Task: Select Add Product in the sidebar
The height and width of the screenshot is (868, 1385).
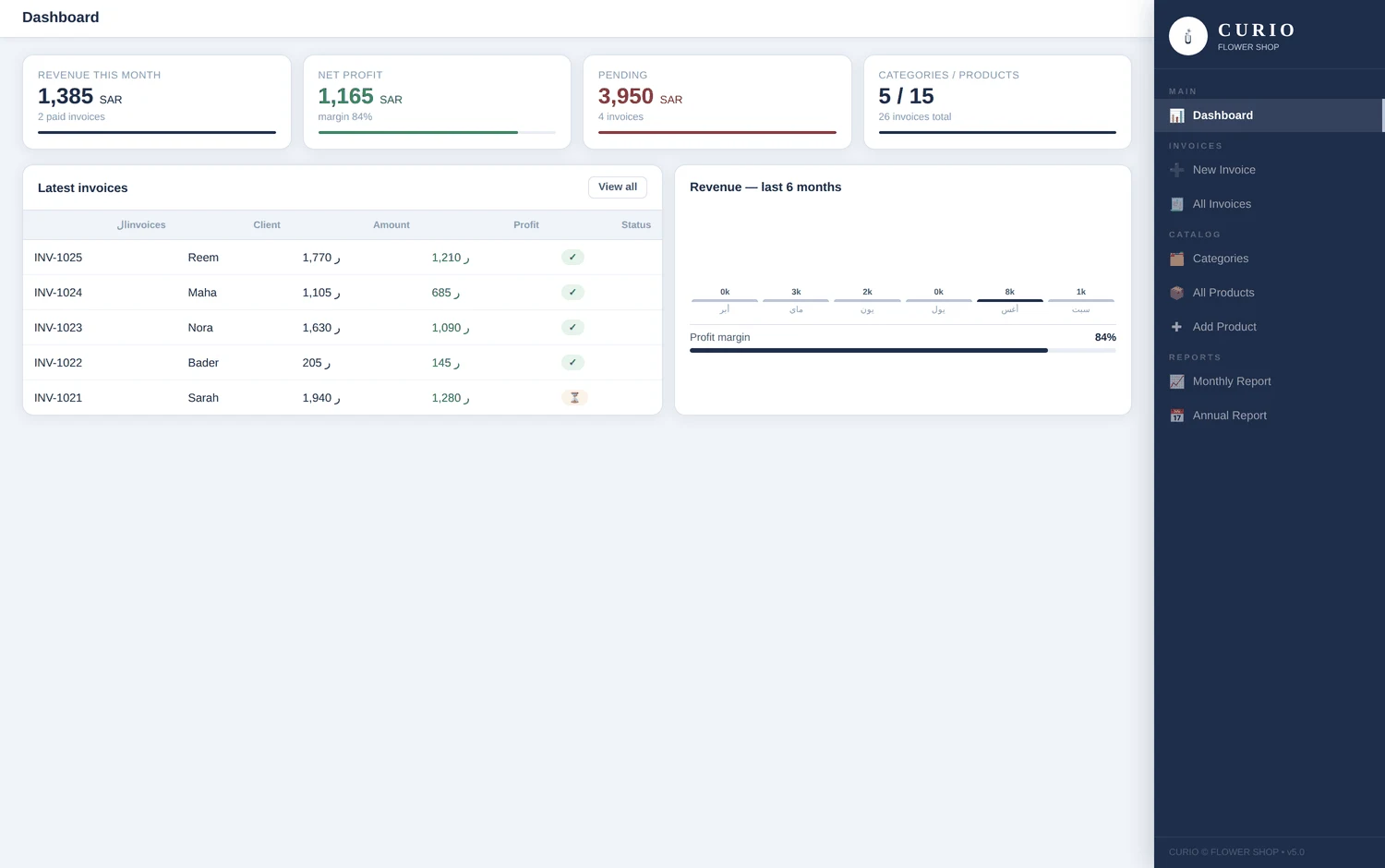Action: (1270, 327)
